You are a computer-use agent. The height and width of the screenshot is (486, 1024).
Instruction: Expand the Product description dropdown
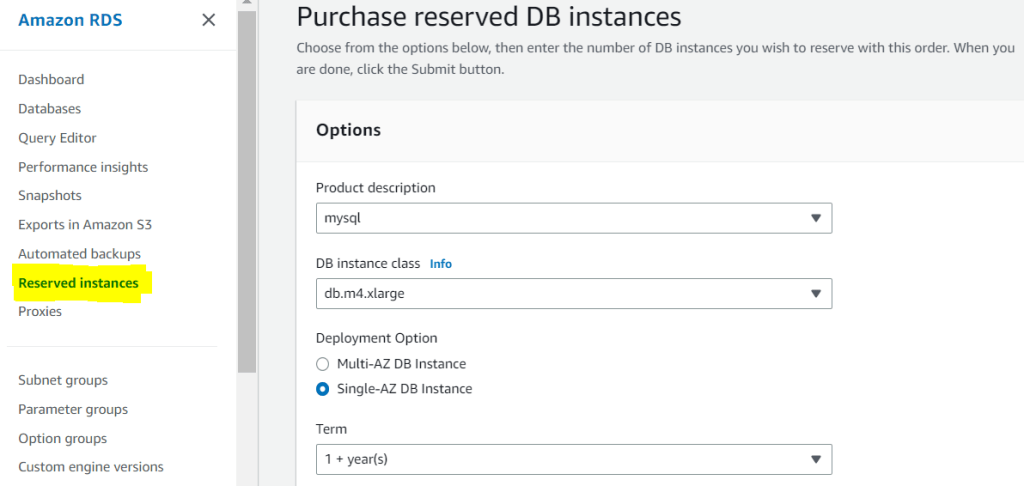tap(573, 217)
